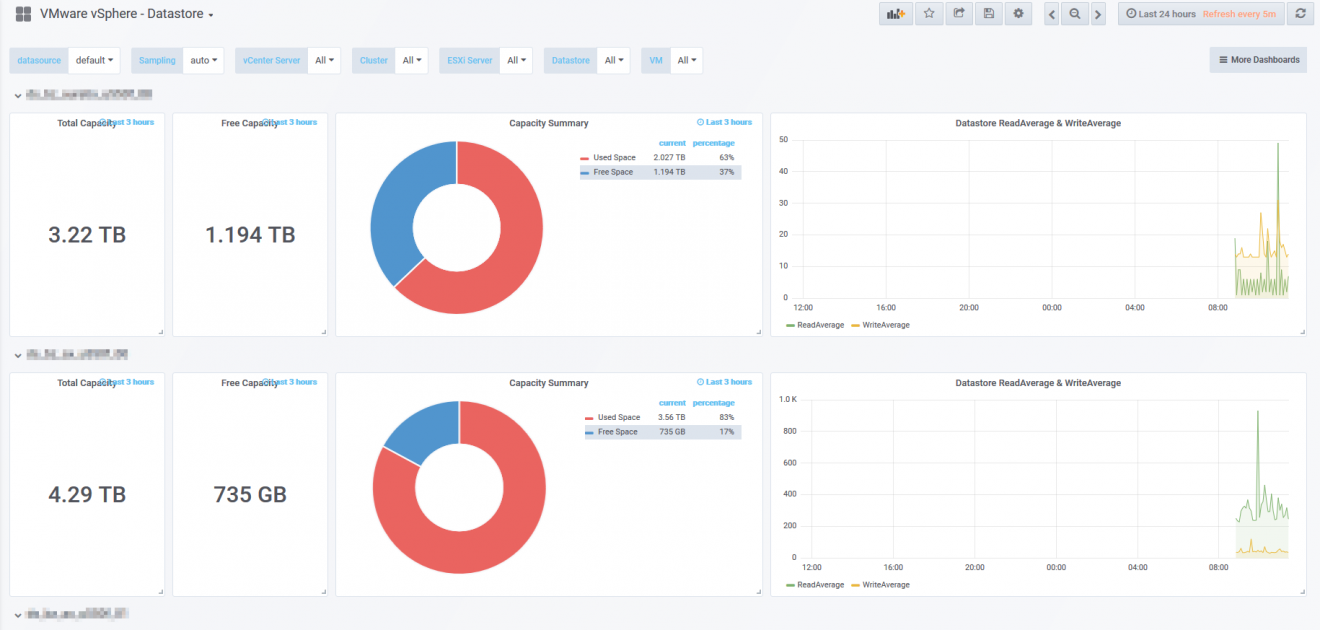Share the dashboard
1320x630 pixels.
[958, 13]
